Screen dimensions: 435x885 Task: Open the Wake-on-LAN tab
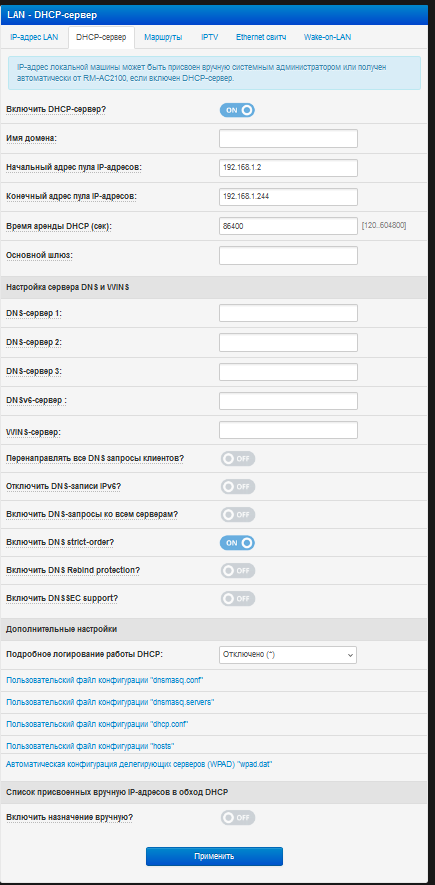(327, 38)
